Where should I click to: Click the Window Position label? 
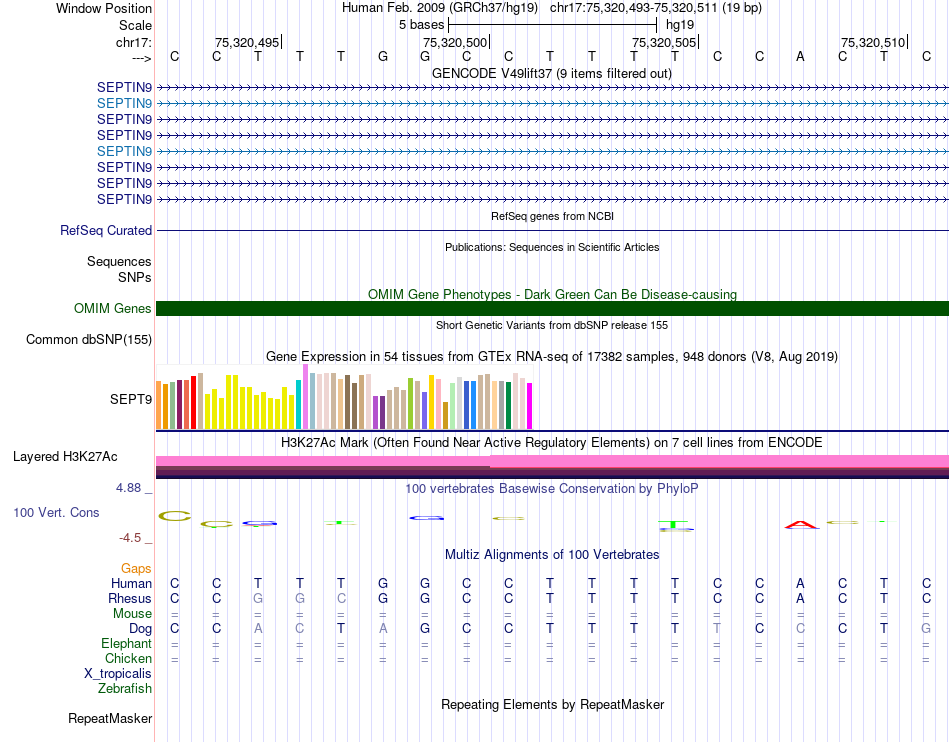pos(104,8)
